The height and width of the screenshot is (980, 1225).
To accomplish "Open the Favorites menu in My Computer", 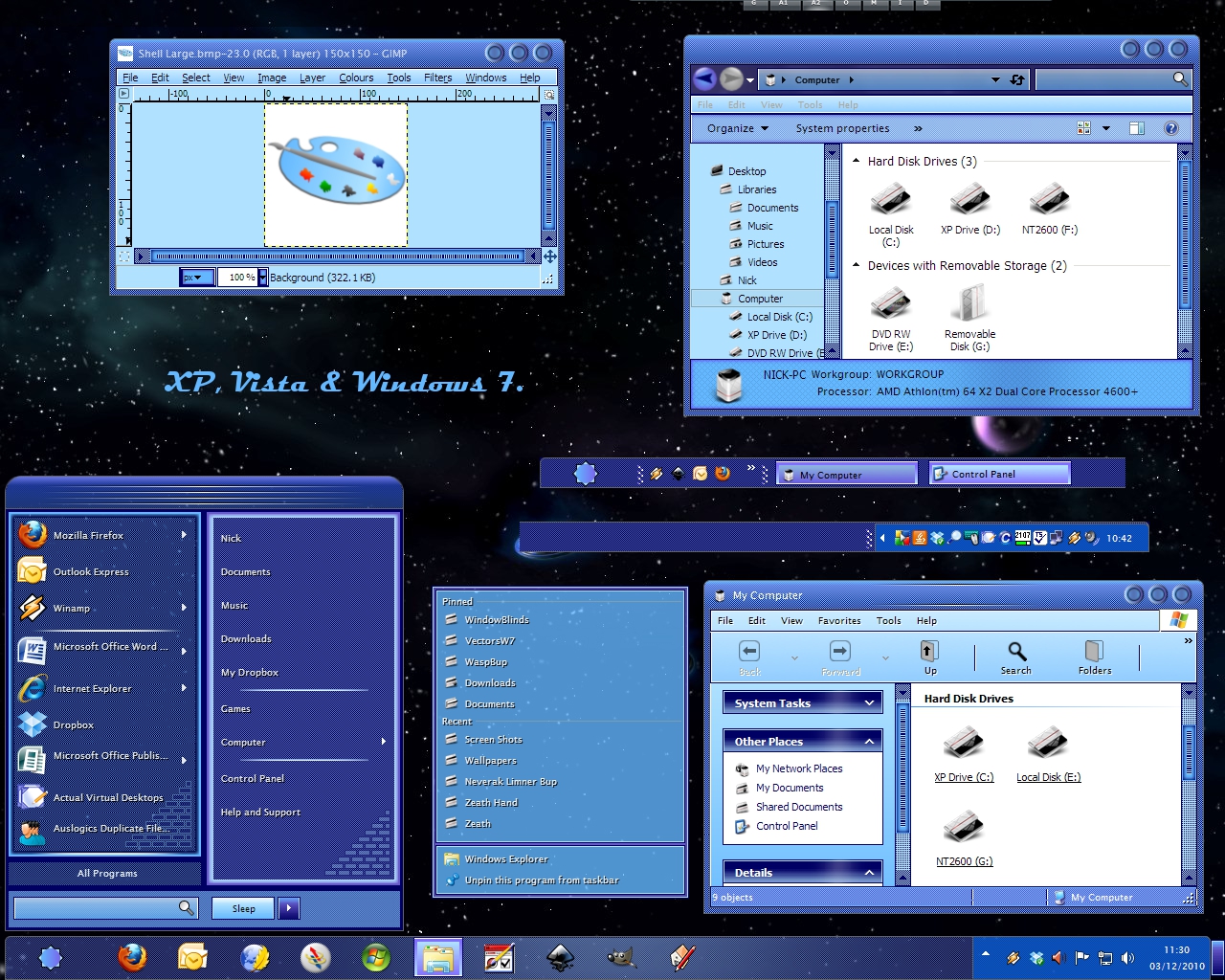I will pos(839,620).
